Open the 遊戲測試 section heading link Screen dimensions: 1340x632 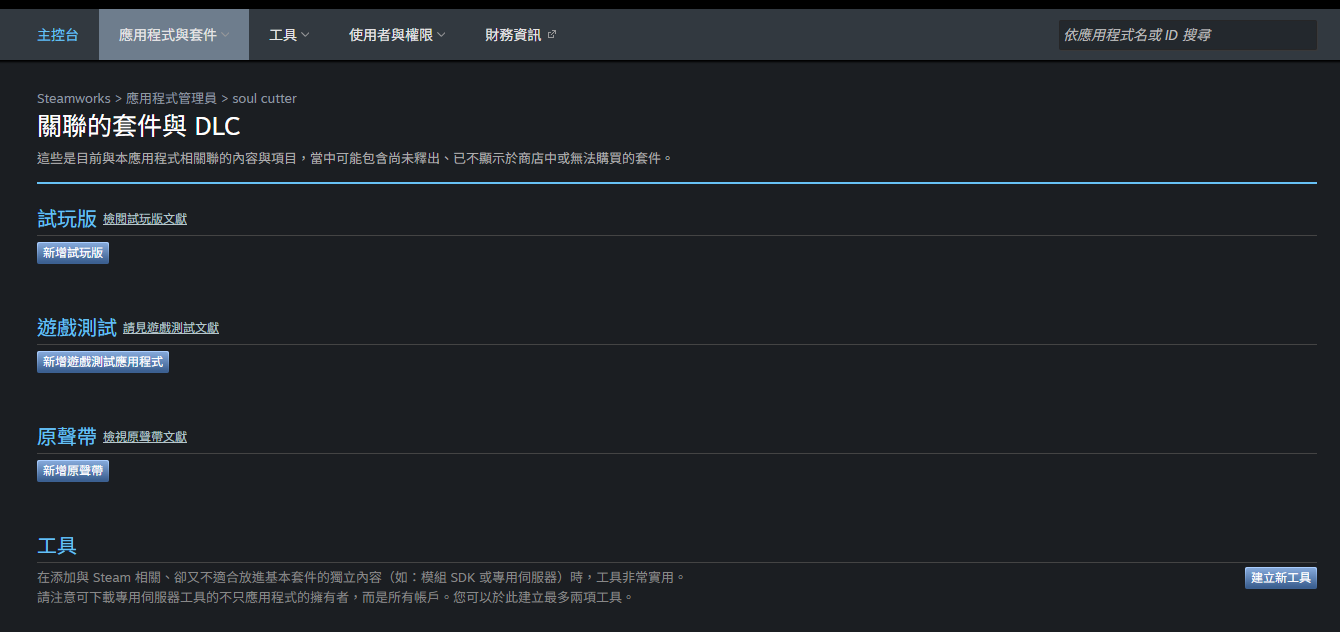click(77, 325)
